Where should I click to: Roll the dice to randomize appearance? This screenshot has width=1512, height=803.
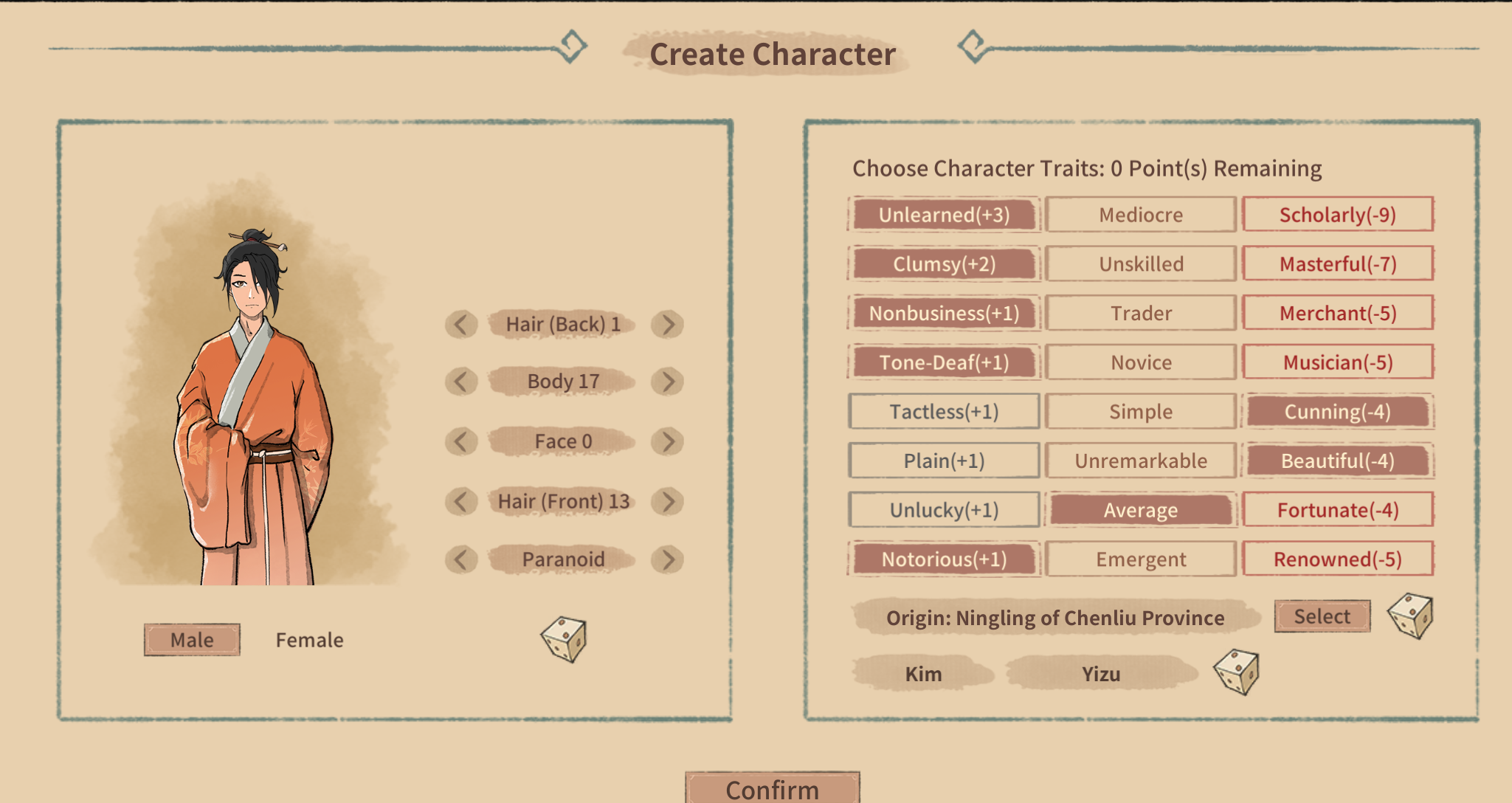point(565,639)
